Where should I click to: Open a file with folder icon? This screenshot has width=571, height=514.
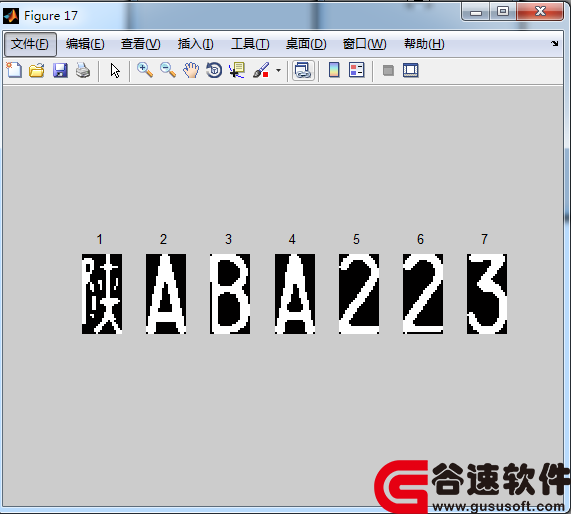point(37,70)
